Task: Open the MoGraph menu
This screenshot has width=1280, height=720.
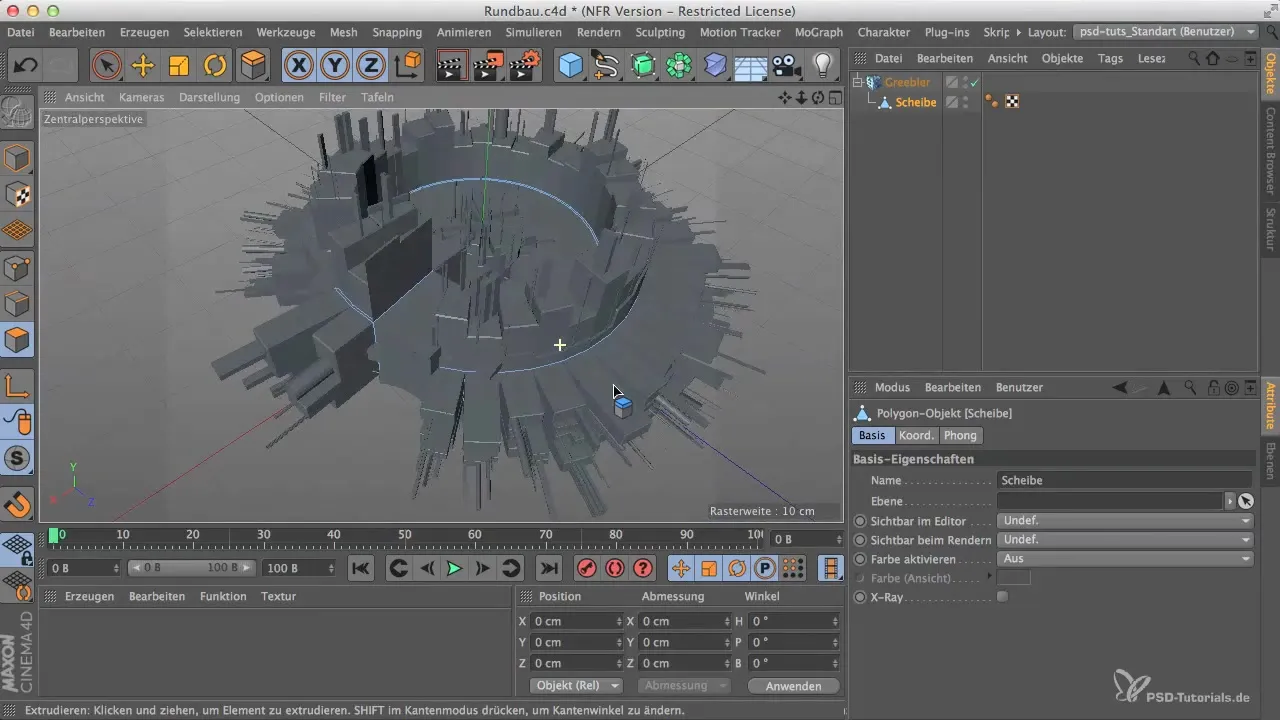Action: click(x=819, y=32)
